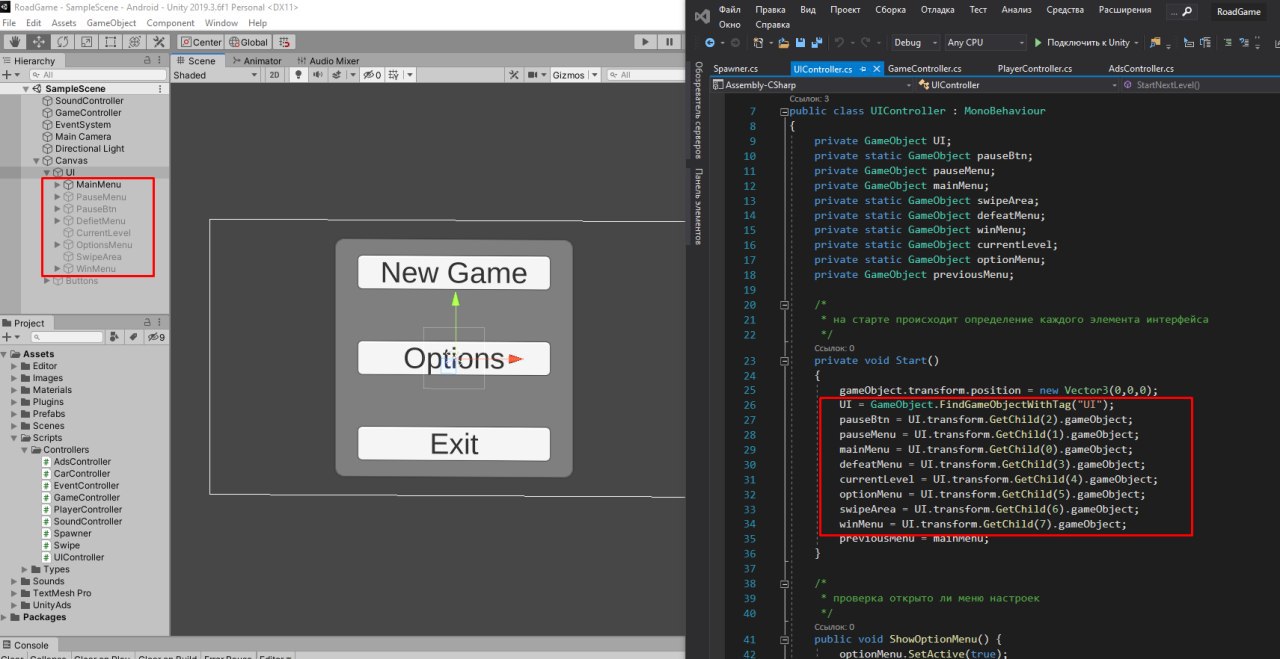Click the New Game button in scene

[x=454, y=273]
